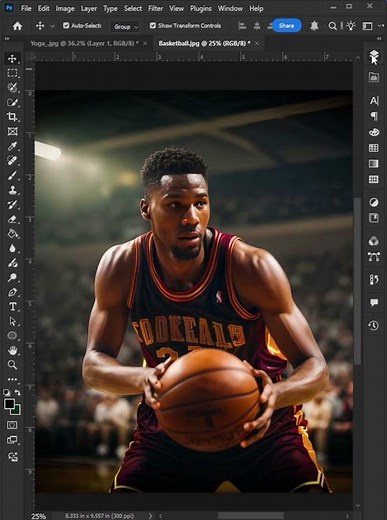Select the Paint Bucket tool
The width and height of the screenshot is (387, 520).
point(12,234)
